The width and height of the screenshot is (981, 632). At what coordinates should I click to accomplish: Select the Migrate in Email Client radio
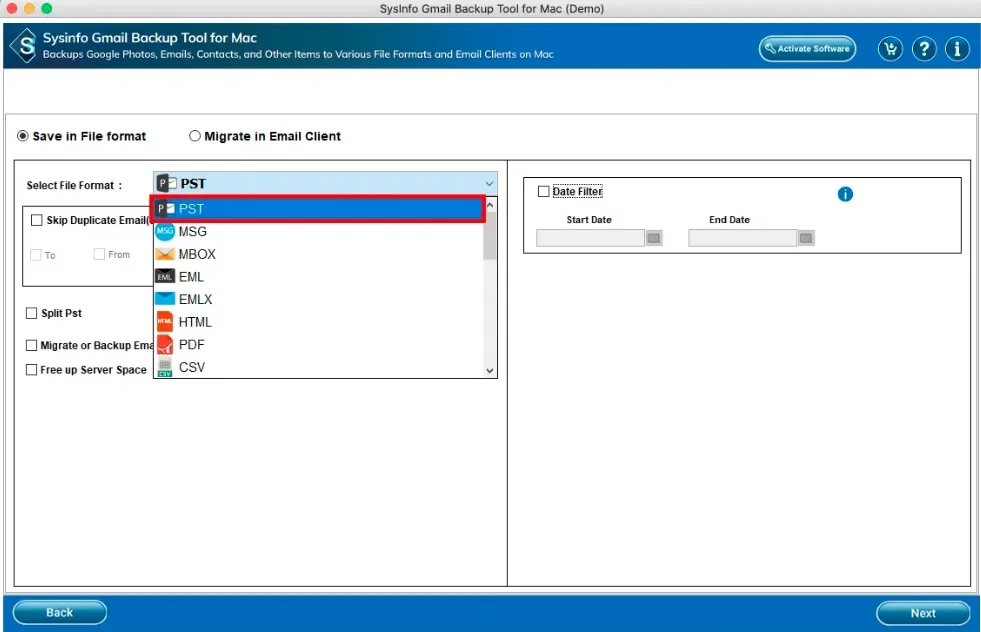pyautogui.click(x=195, y=136)
